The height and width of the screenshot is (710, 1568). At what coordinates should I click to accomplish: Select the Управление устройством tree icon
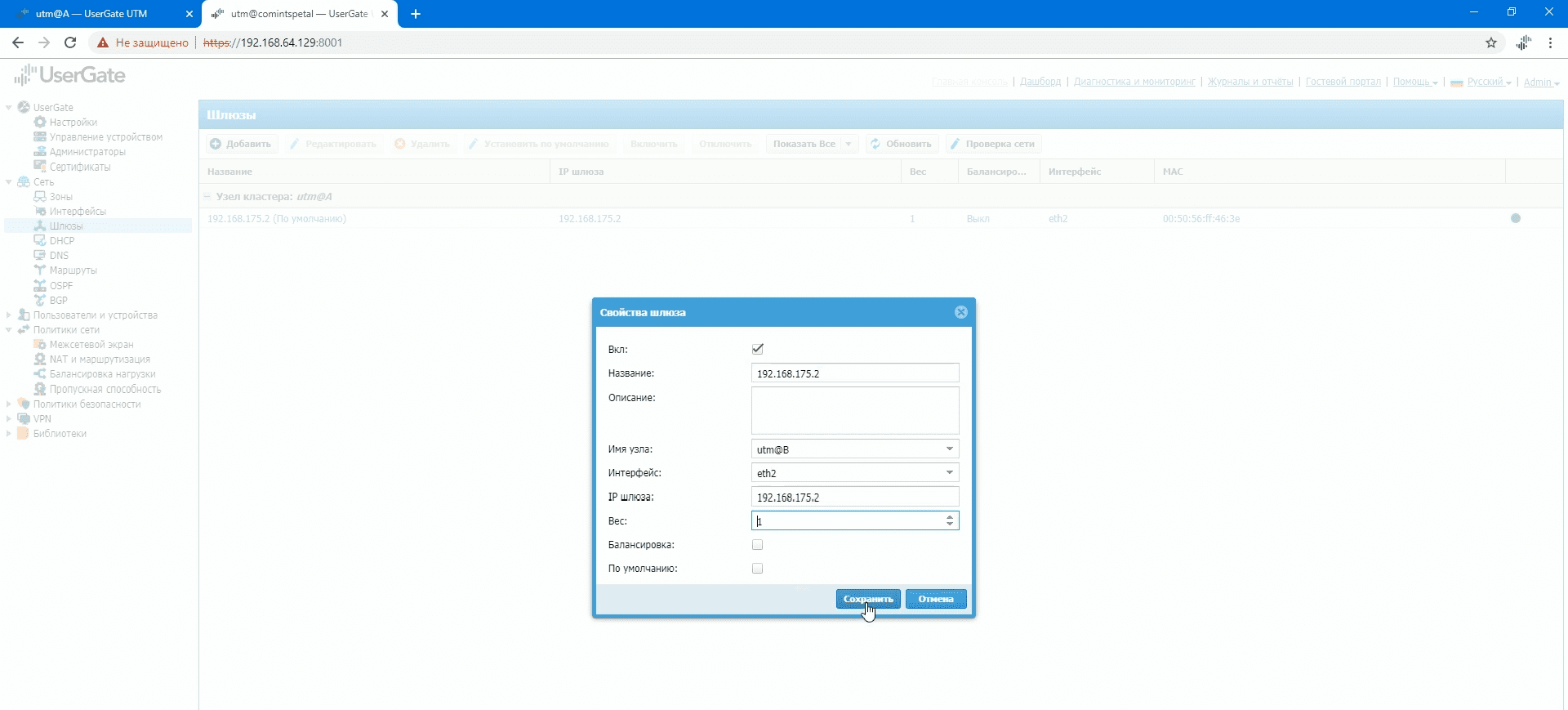click(x=39, y=137)
